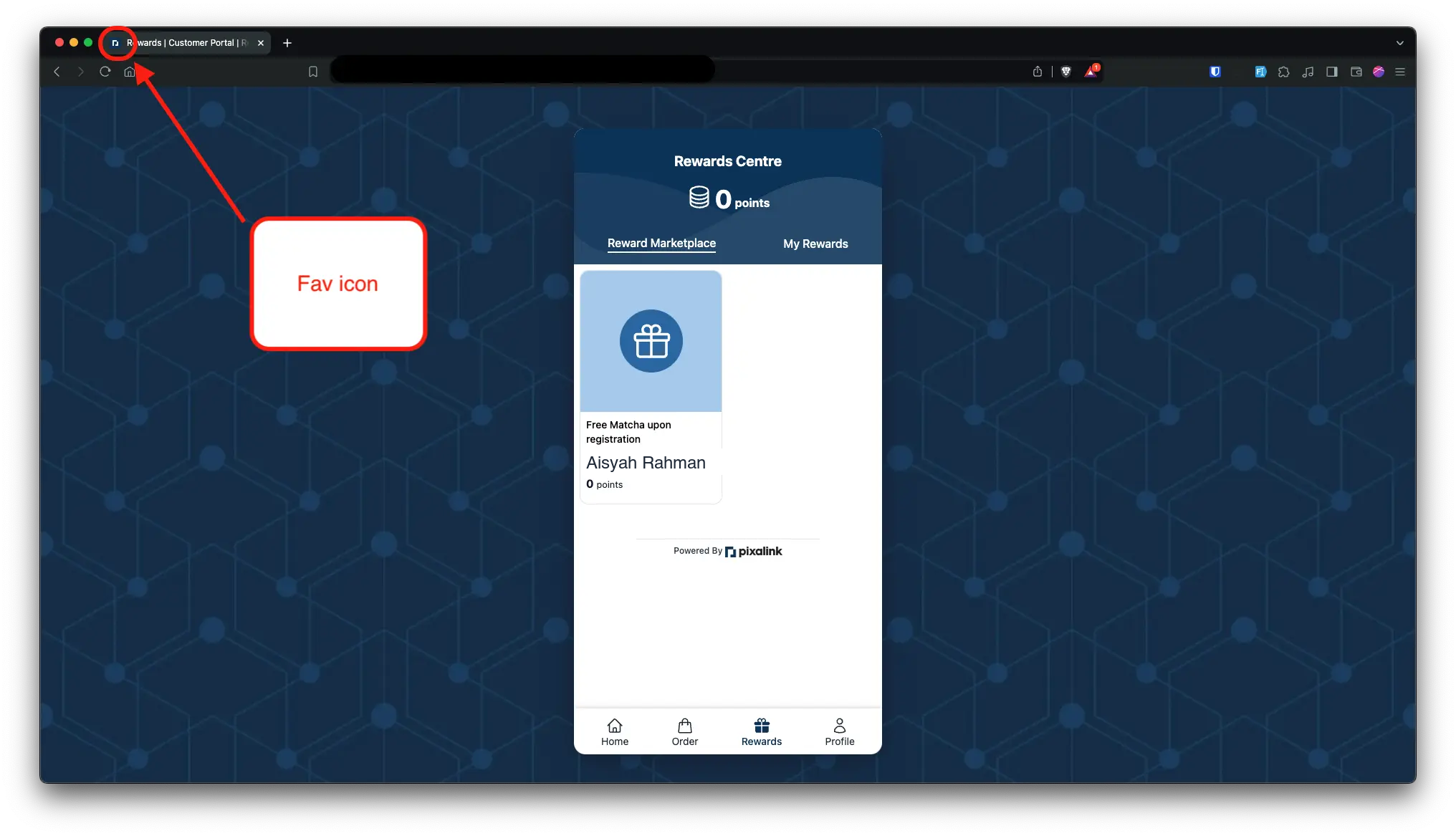Open the Powered By pixalink link
This screenshot has height=836, width=1456.
[728, 552]
